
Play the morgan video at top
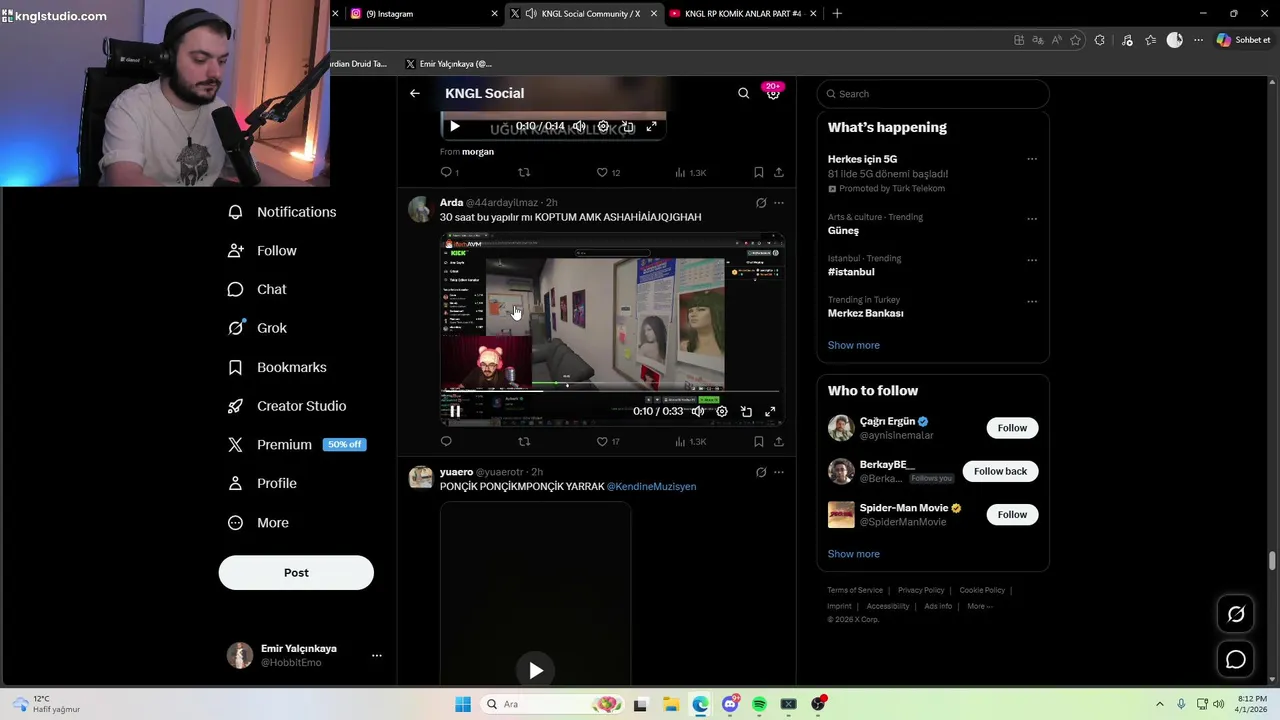[x=455, y=126]
